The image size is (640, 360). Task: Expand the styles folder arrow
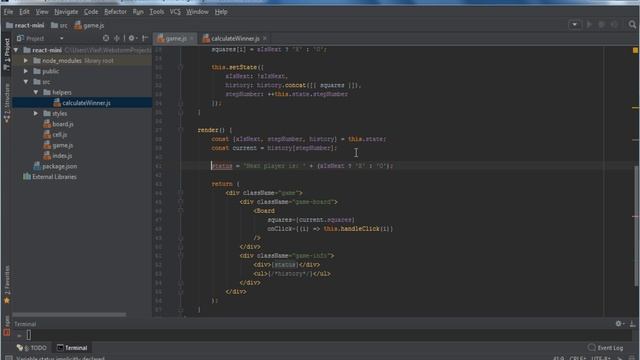pyautogui.click(x=36, y=113)
